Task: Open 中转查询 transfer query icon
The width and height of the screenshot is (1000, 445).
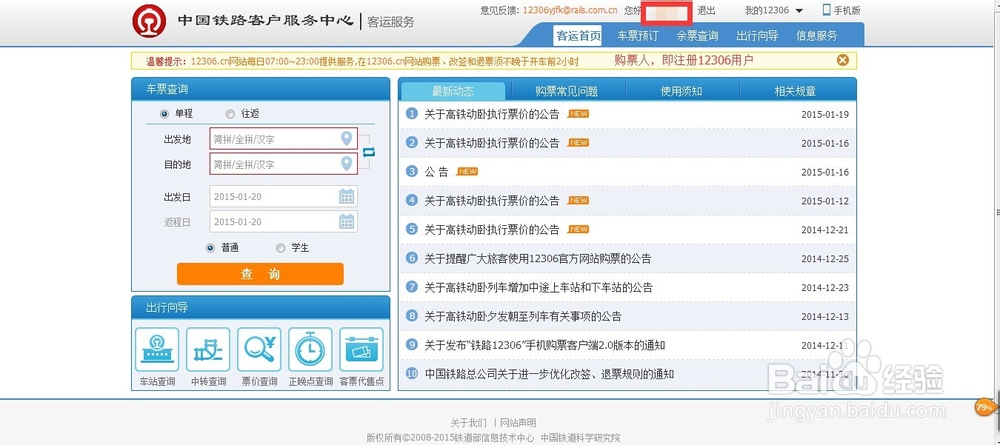Action: coord(208,349)
